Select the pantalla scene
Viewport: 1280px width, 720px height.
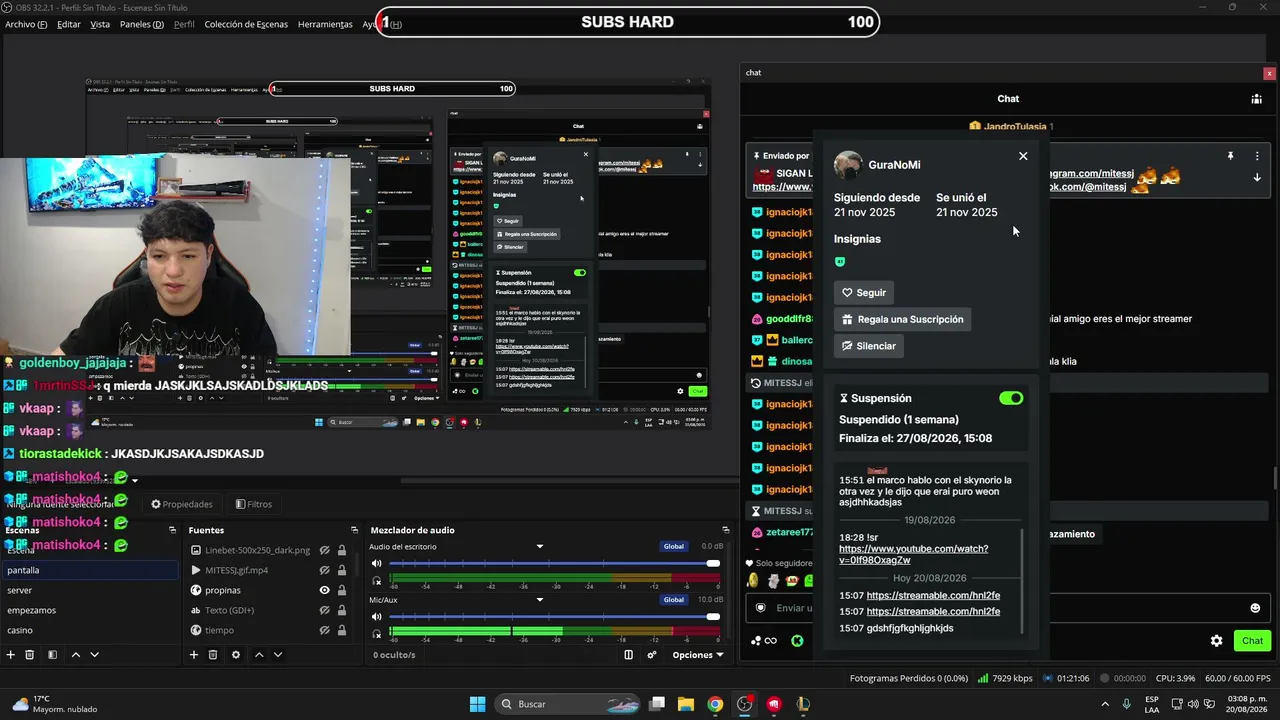pyautogui.click(x=90, y=570)
